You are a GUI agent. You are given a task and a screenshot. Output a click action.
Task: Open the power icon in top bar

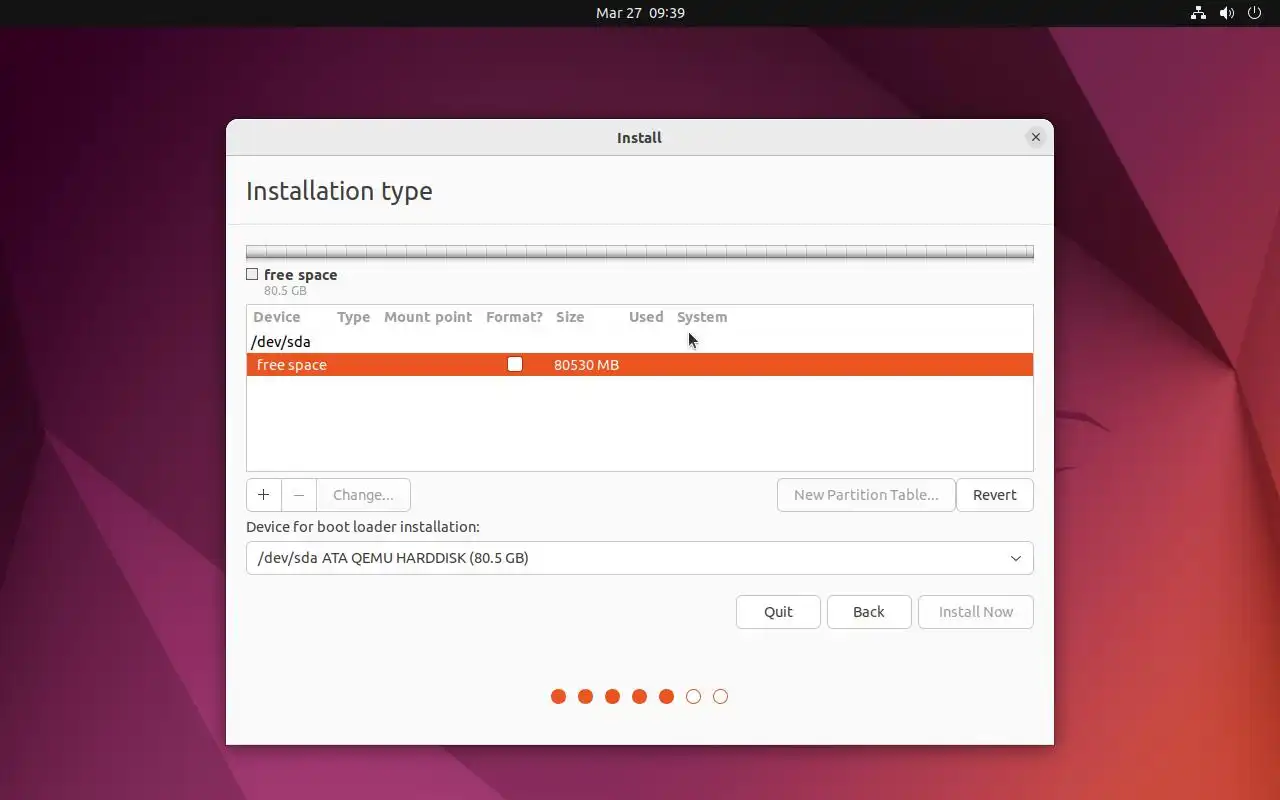pos(1254,13)
